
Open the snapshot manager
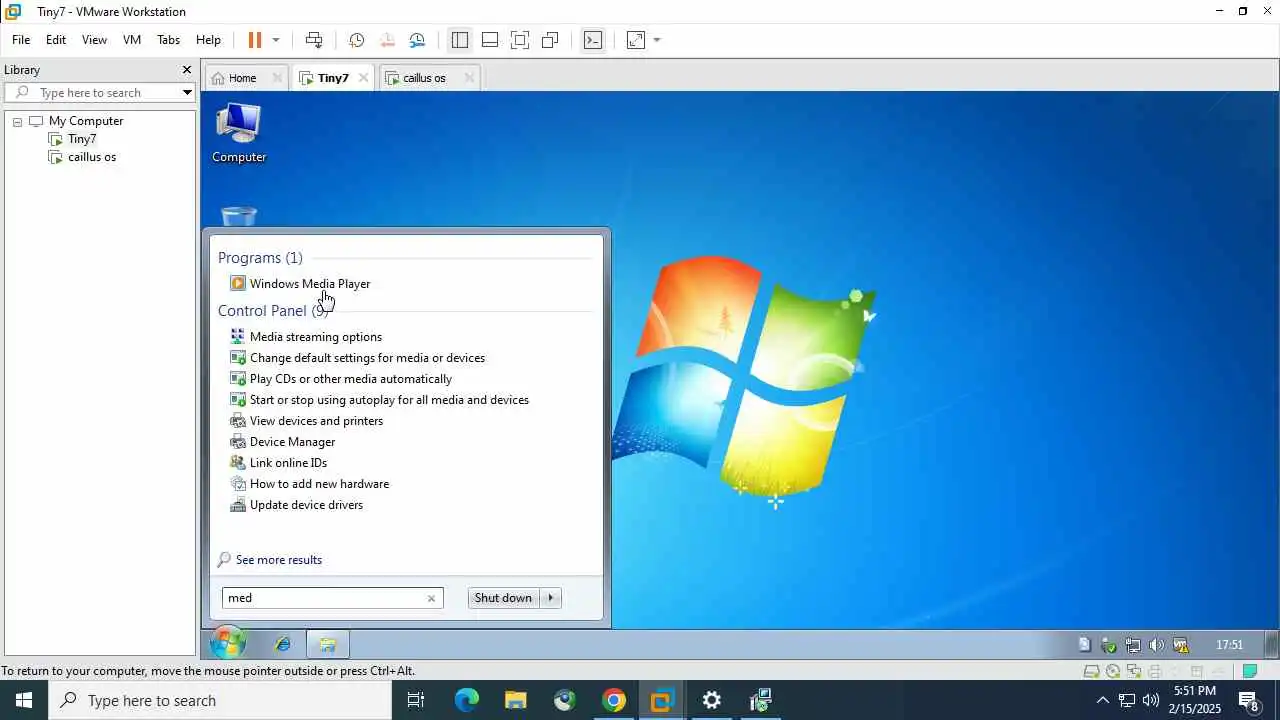pos(417,40)
